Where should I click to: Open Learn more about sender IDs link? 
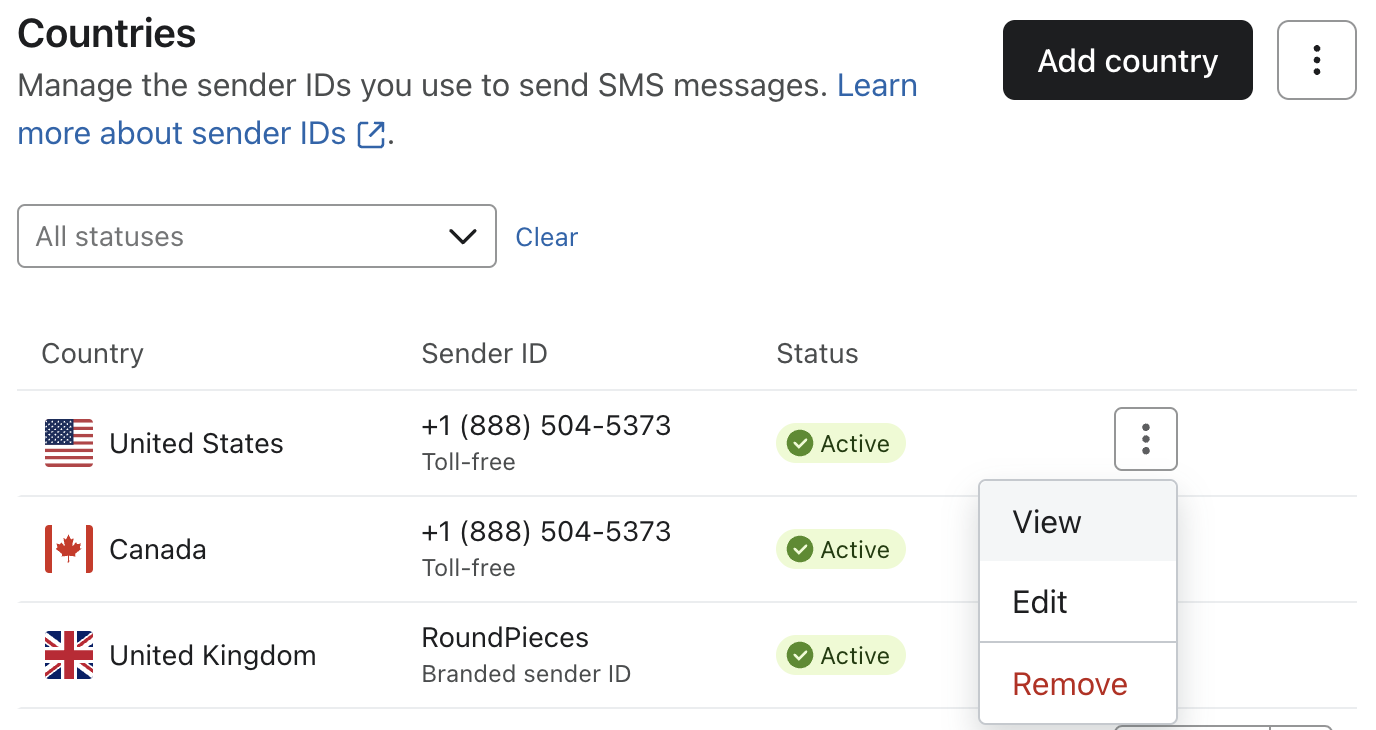[x=182, y=133]
